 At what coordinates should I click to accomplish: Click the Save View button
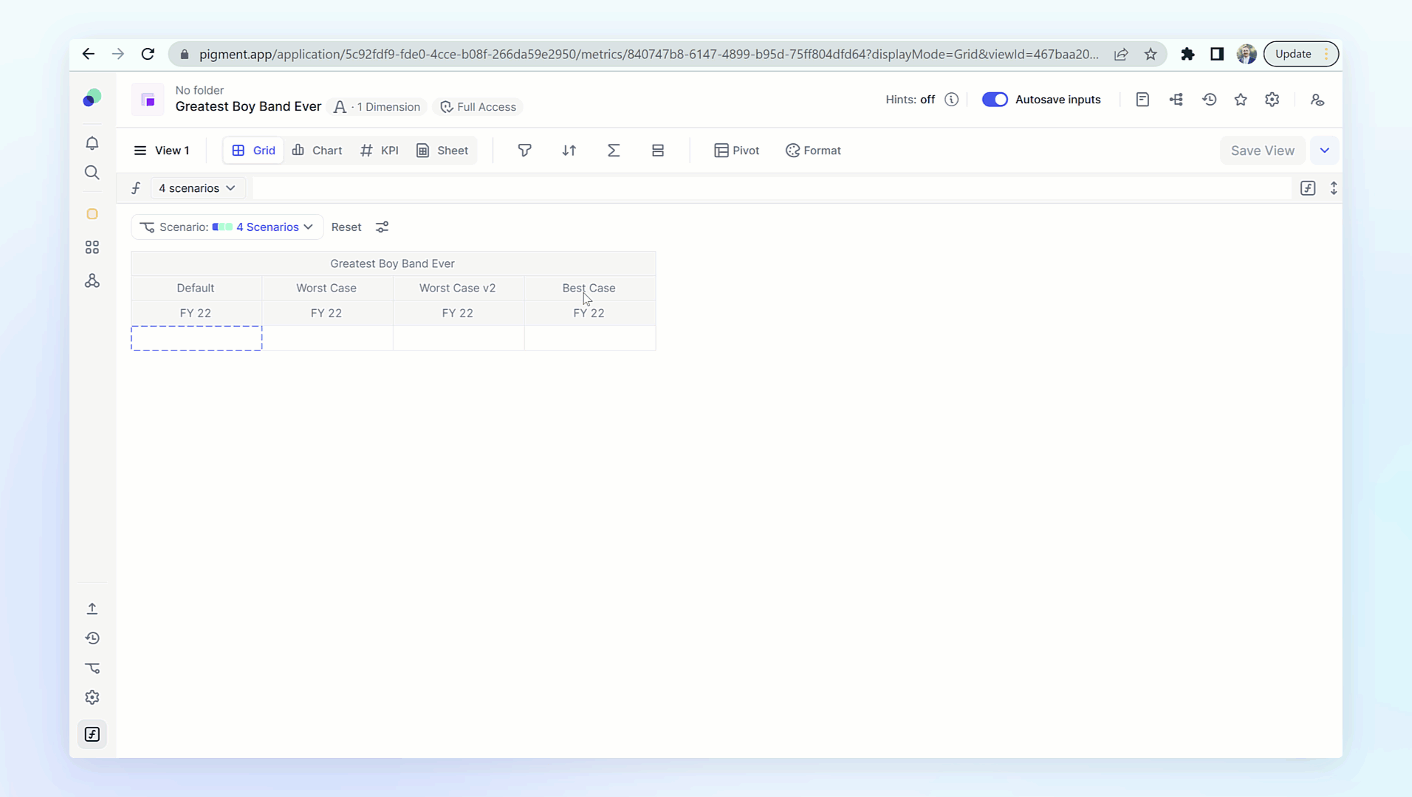(x=1262, y=150)
